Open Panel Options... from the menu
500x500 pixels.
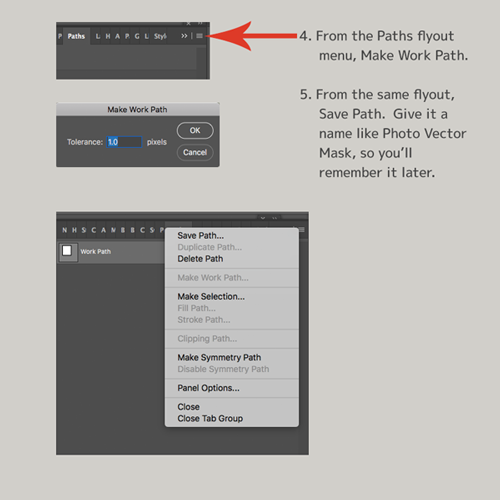208,388
